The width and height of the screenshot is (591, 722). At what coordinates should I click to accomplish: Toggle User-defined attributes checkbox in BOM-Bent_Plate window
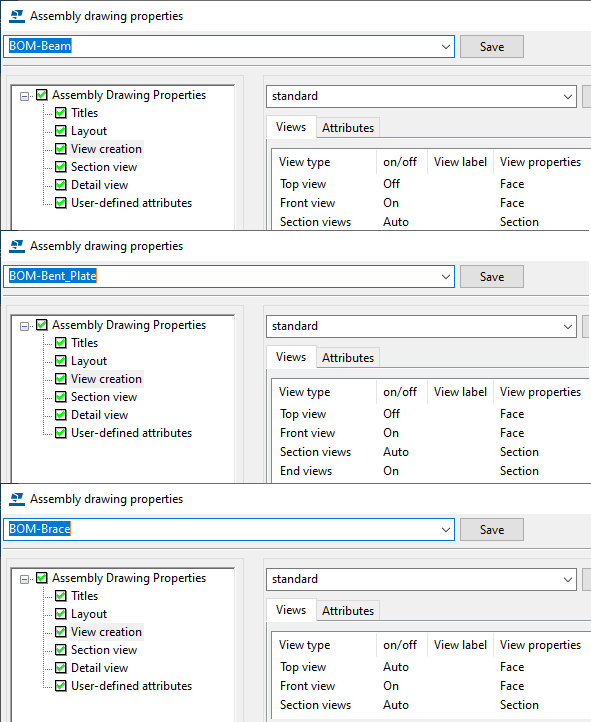(61, 433)
